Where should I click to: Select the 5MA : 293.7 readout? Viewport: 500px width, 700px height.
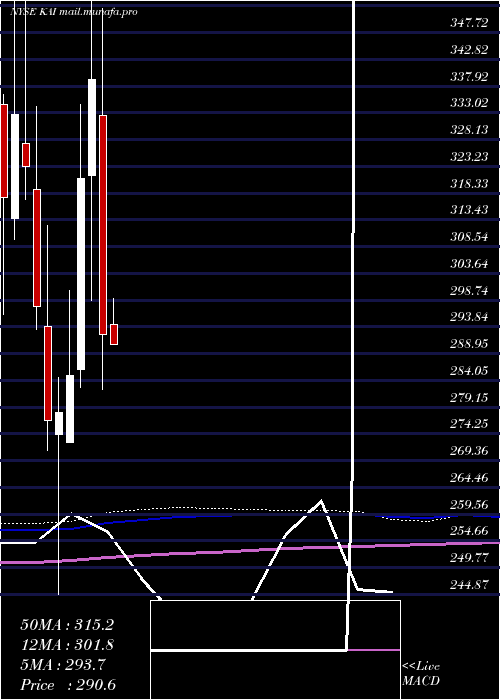point(63,665)
